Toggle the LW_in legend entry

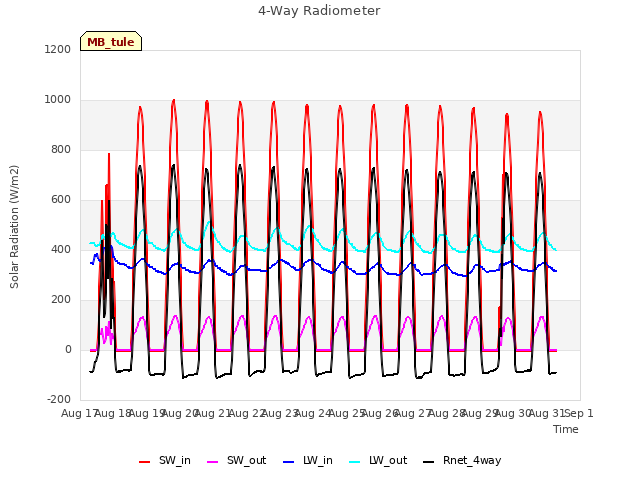pos(308,460)
